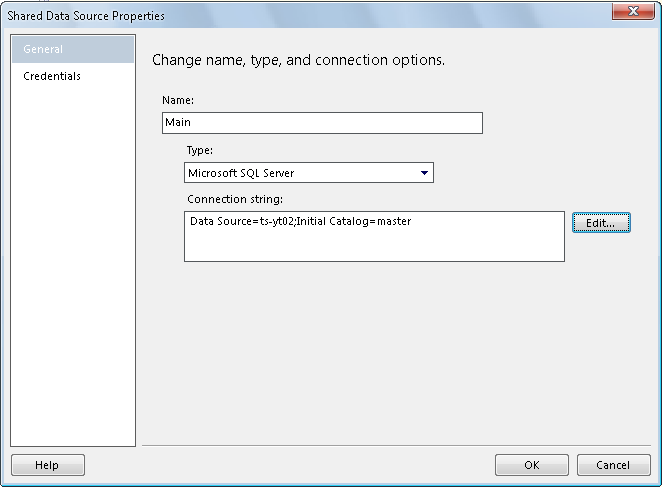This screenshot has height=487, width=662.
Task: Click the Name field containing Main
Action: click(x=322, y=123)
